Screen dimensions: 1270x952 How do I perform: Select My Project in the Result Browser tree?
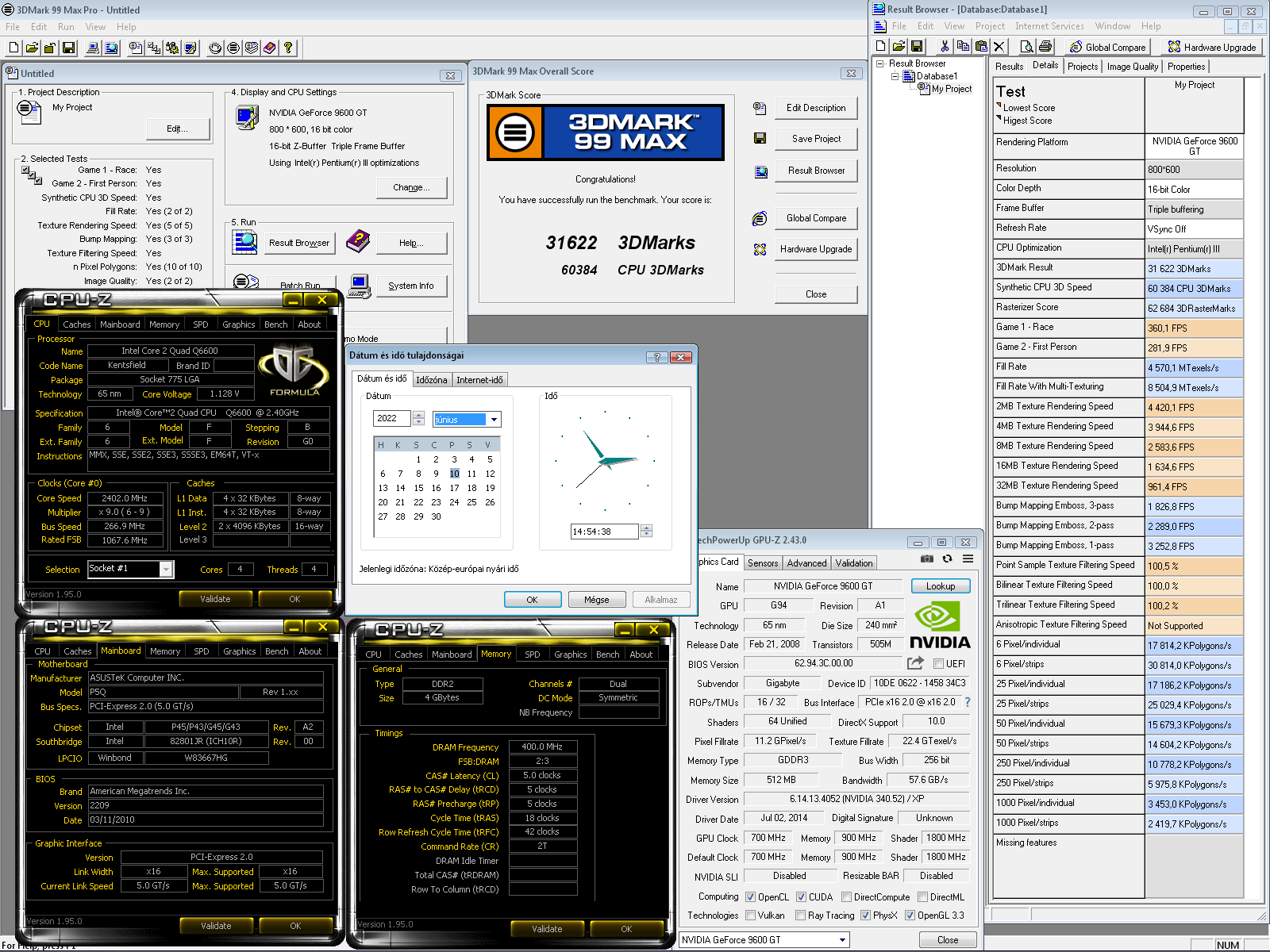[952, 89]
